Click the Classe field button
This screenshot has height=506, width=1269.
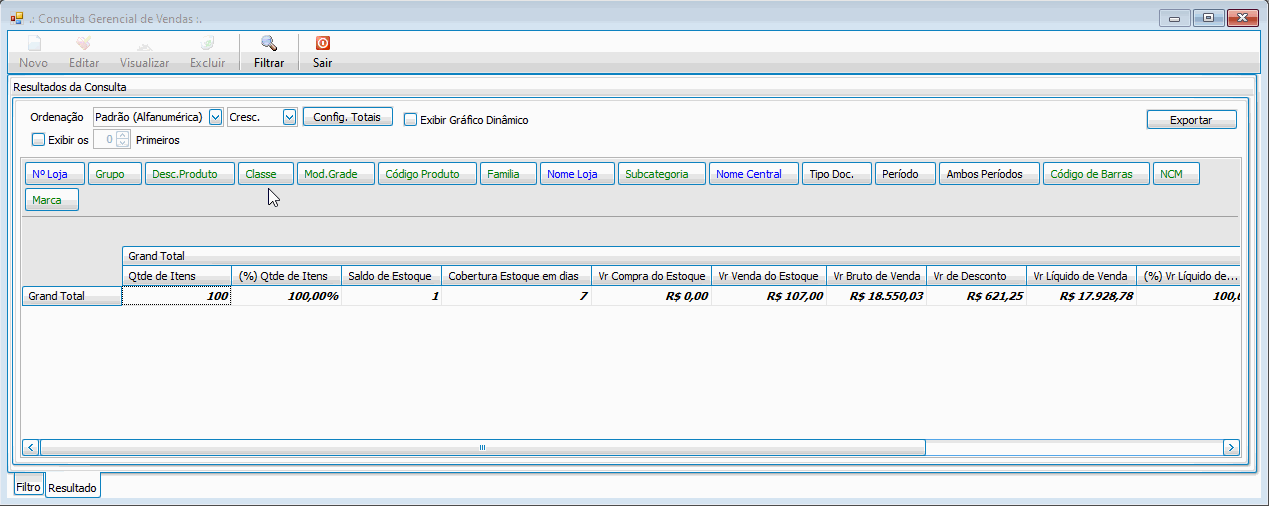pos(266,174)
